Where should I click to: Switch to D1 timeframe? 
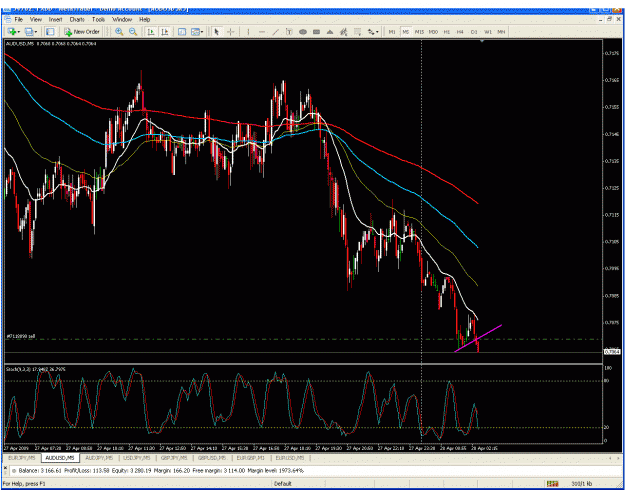(474, 32)
